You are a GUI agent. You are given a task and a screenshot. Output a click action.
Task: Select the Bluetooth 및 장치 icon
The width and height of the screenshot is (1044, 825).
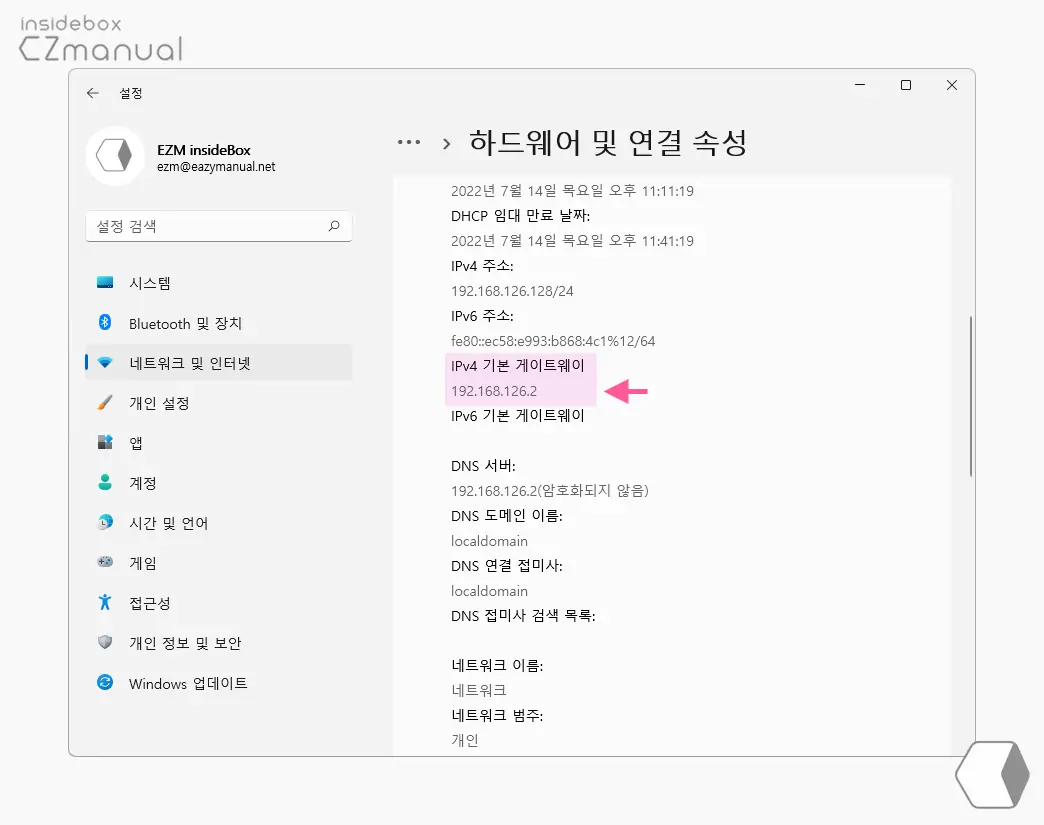(105, 323)
